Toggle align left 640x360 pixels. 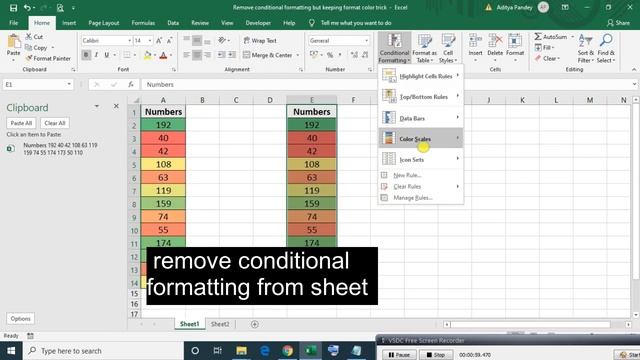click(187, 55)
